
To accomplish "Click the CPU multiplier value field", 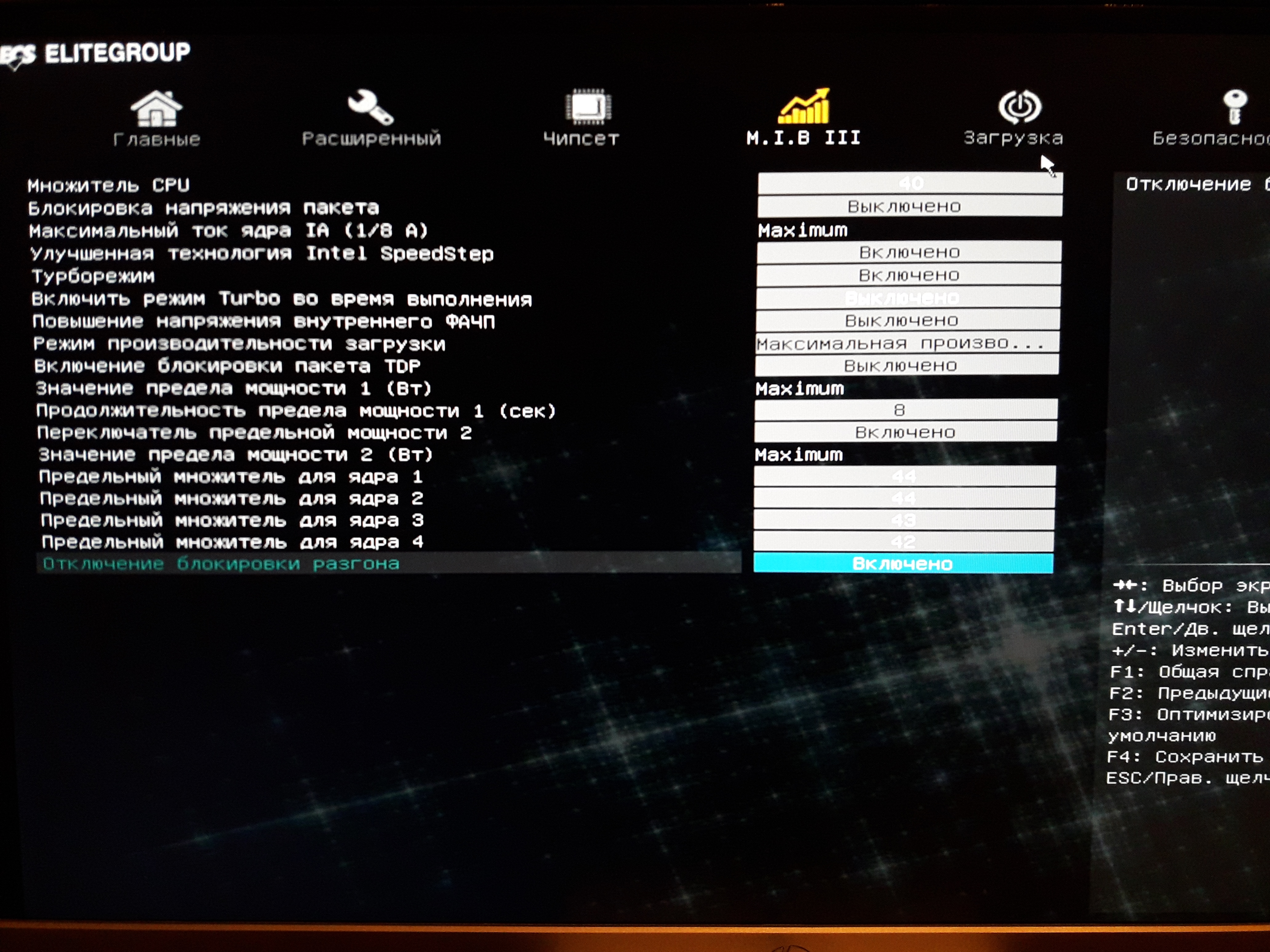I will (x=910, y=184).
